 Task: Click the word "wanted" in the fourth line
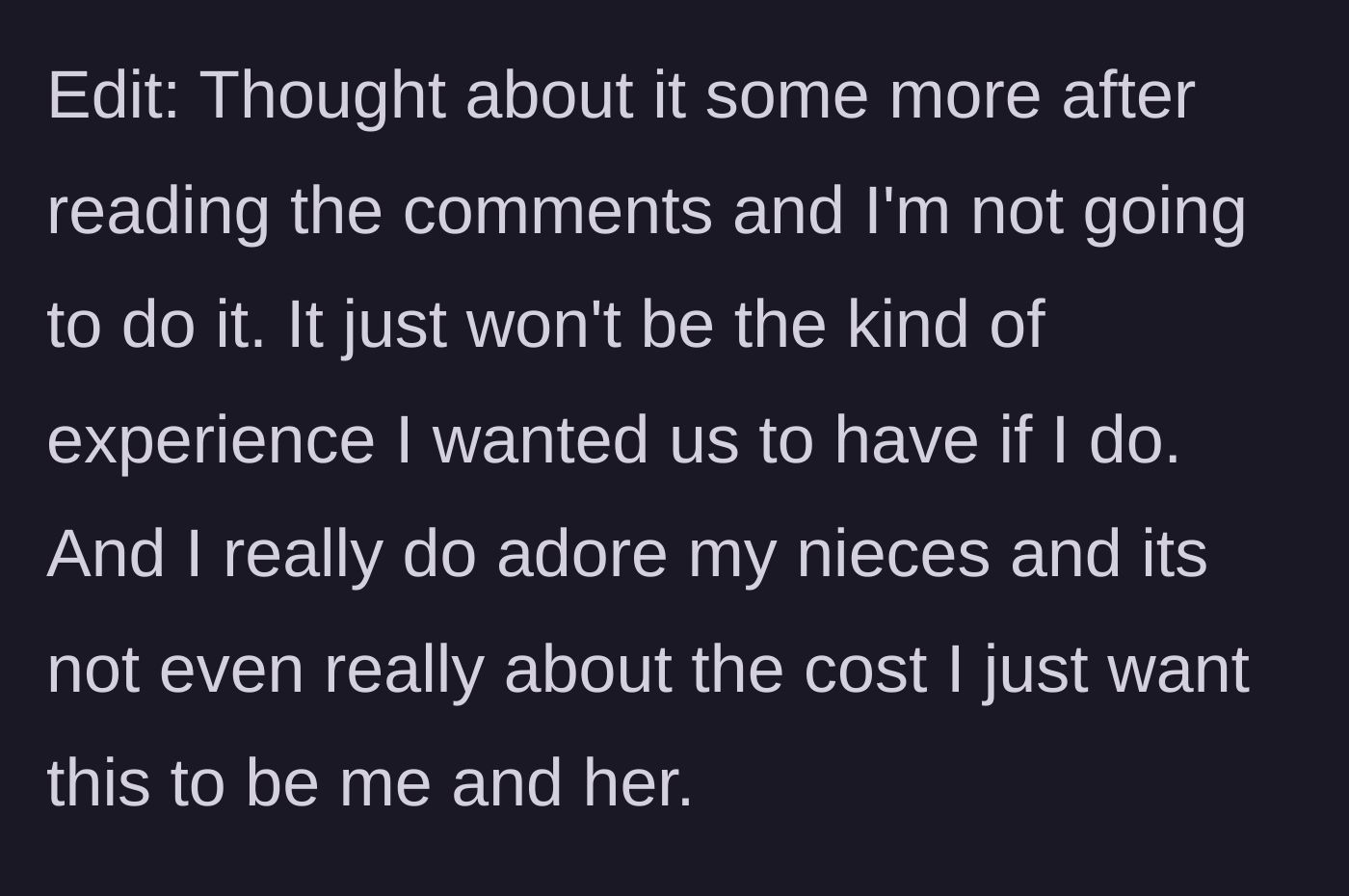[541, 439]
